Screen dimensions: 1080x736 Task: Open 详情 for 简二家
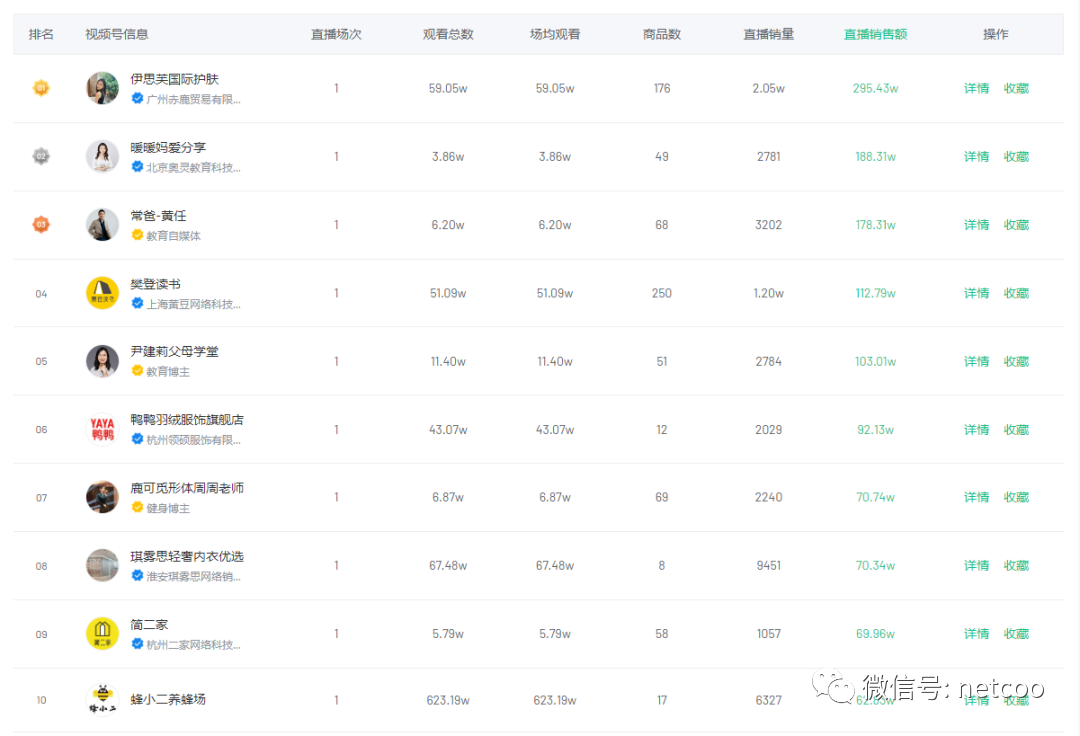[976, 633]
